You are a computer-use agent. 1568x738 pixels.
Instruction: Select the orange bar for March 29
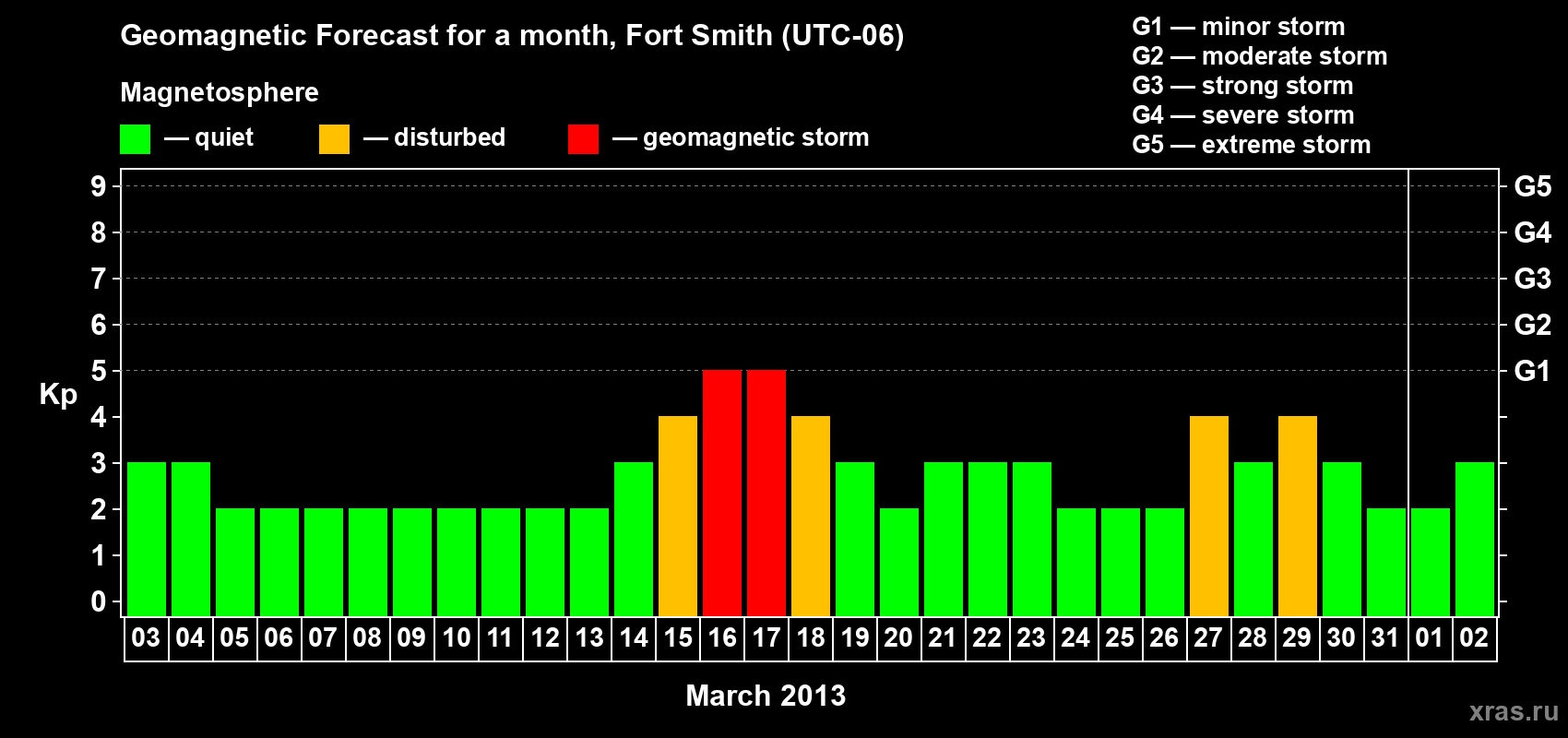[x=1298, y=516]
